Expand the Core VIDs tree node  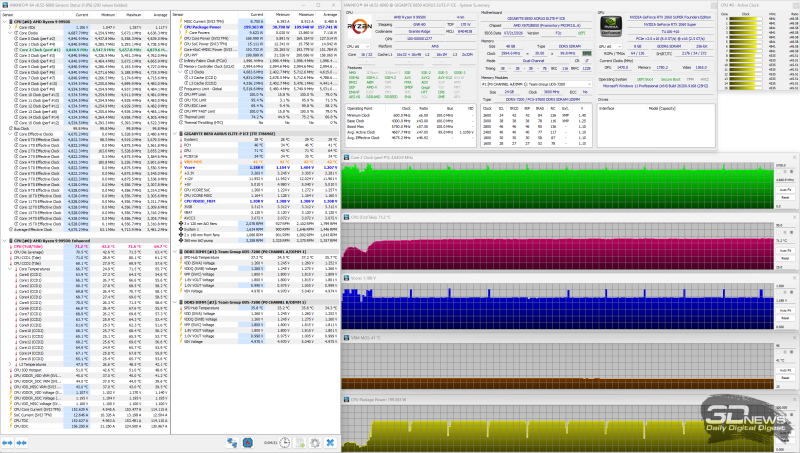tap(10, 27)
